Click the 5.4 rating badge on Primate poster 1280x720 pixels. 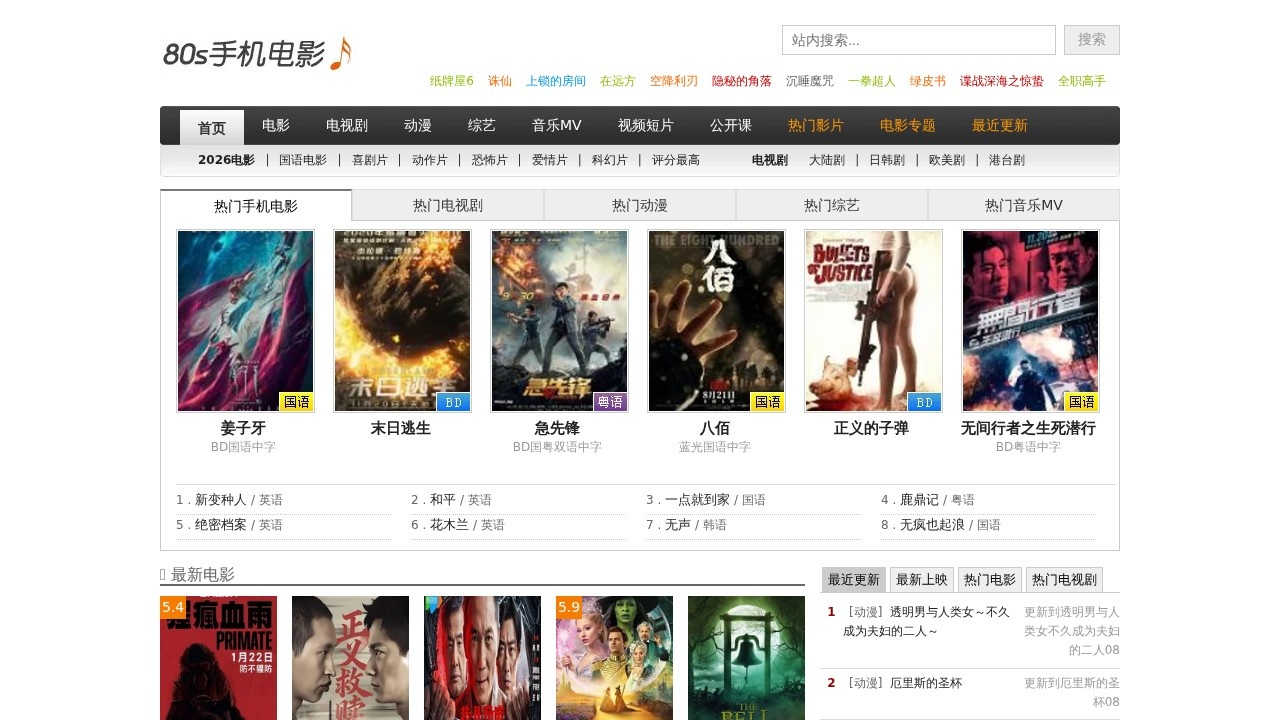(x=173, y=607)
